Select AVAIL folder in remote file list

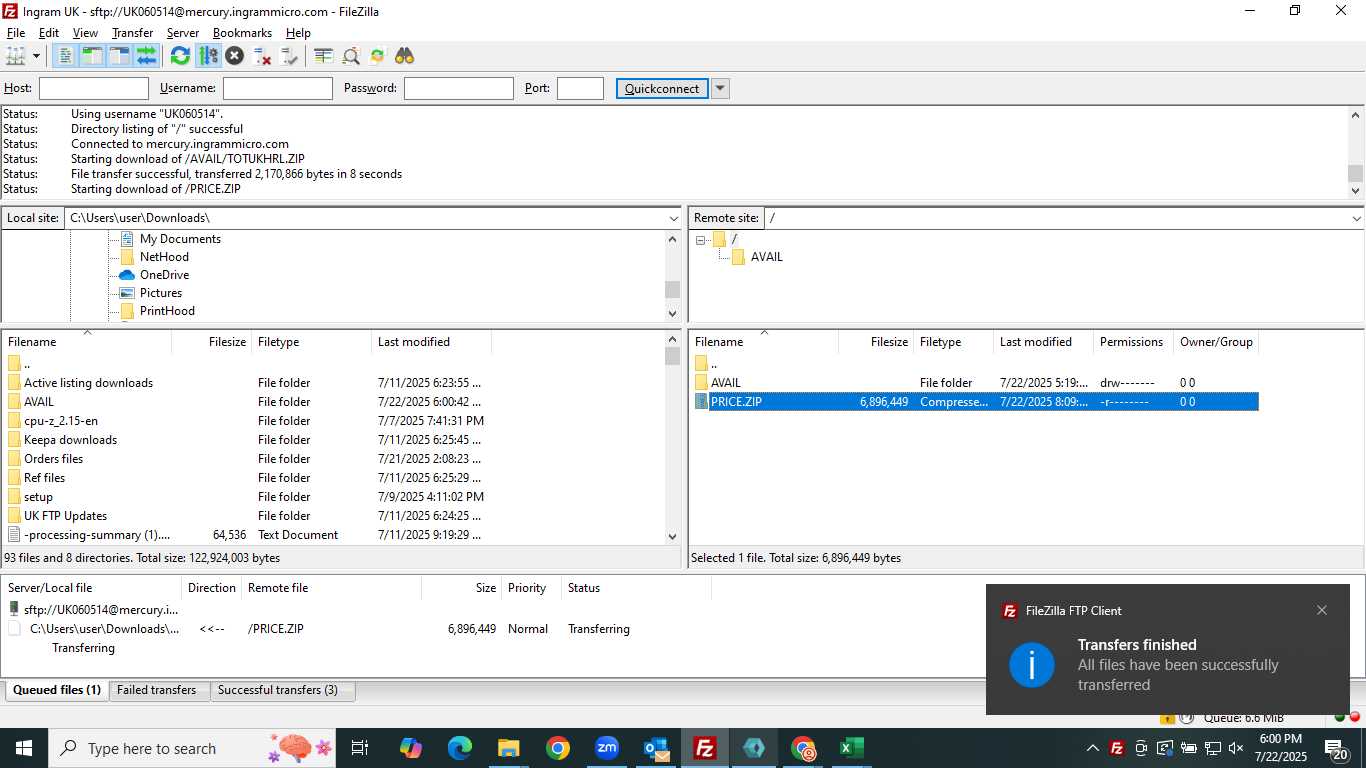click(975, 383)
